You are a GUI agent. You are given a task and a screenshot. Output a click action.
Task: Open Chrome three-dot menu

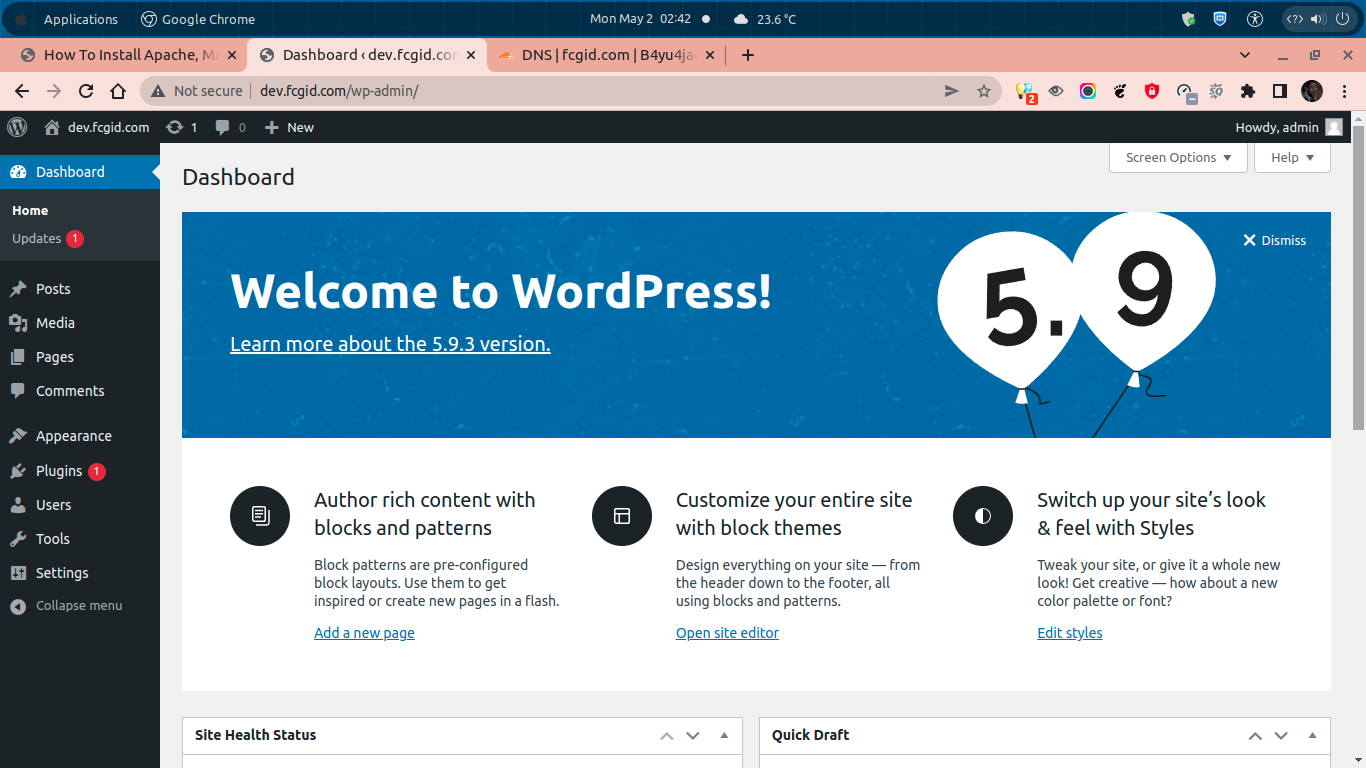[x=1344, y=91]
